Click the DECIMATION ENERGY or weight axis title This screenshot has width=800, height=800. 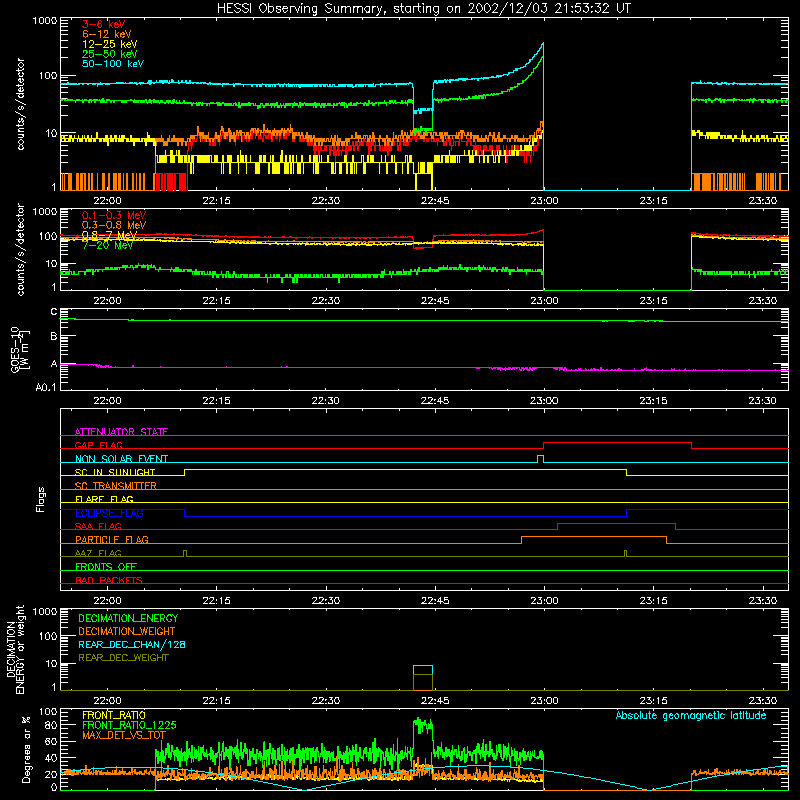[15, 649]
